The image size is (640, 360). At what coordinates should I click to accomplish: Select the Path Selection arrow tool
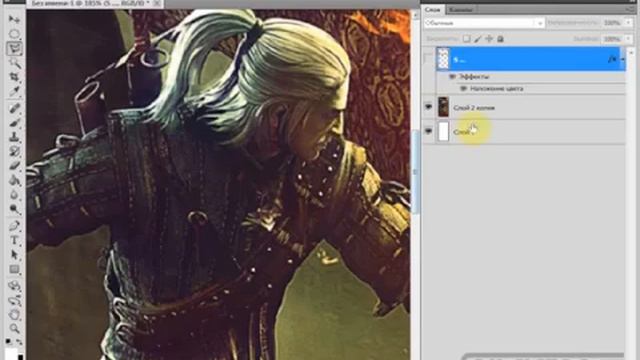(14, 255)
